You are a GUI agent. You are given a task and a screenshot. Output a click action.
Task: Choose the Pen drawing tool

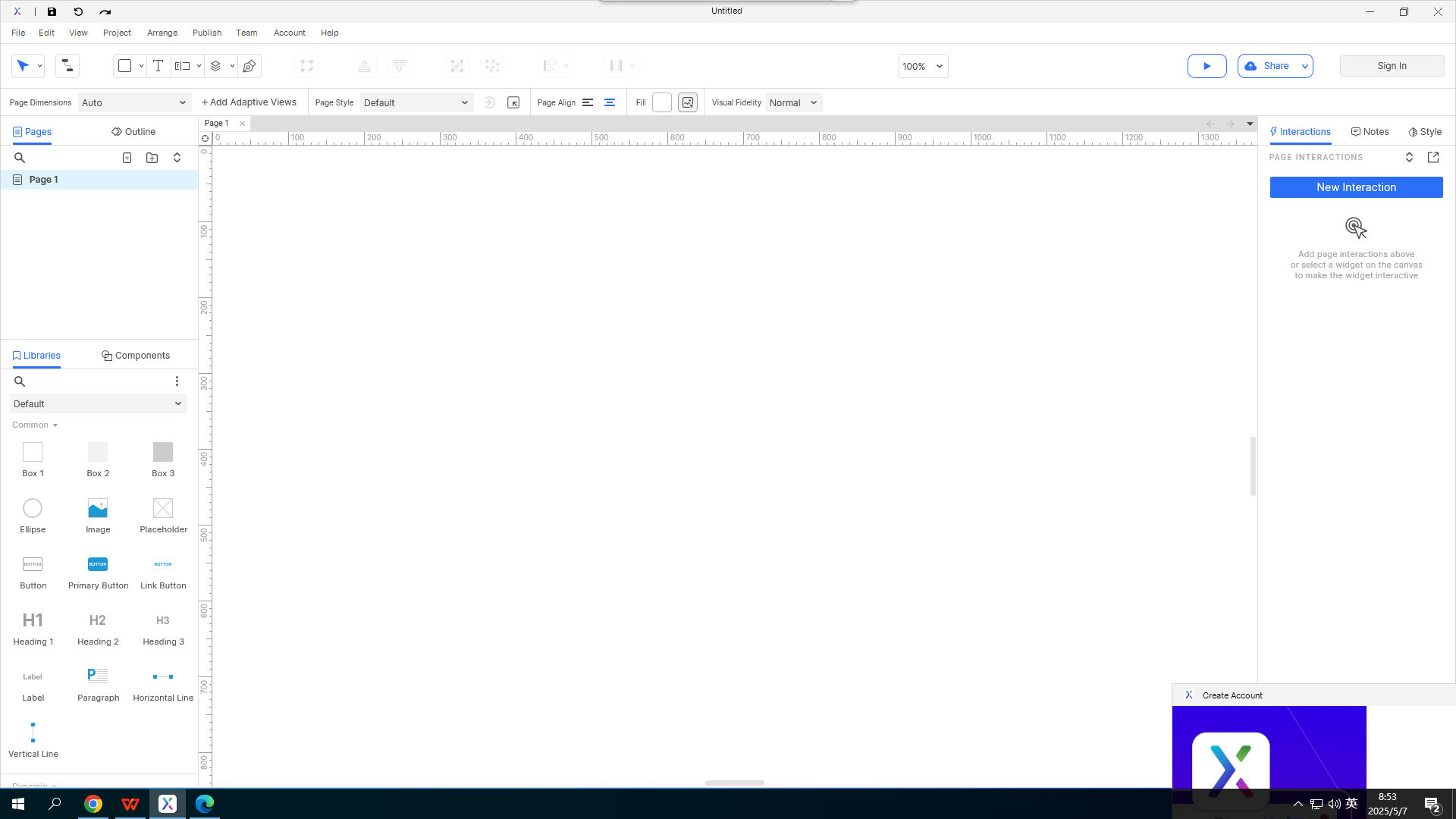(249, 66)
